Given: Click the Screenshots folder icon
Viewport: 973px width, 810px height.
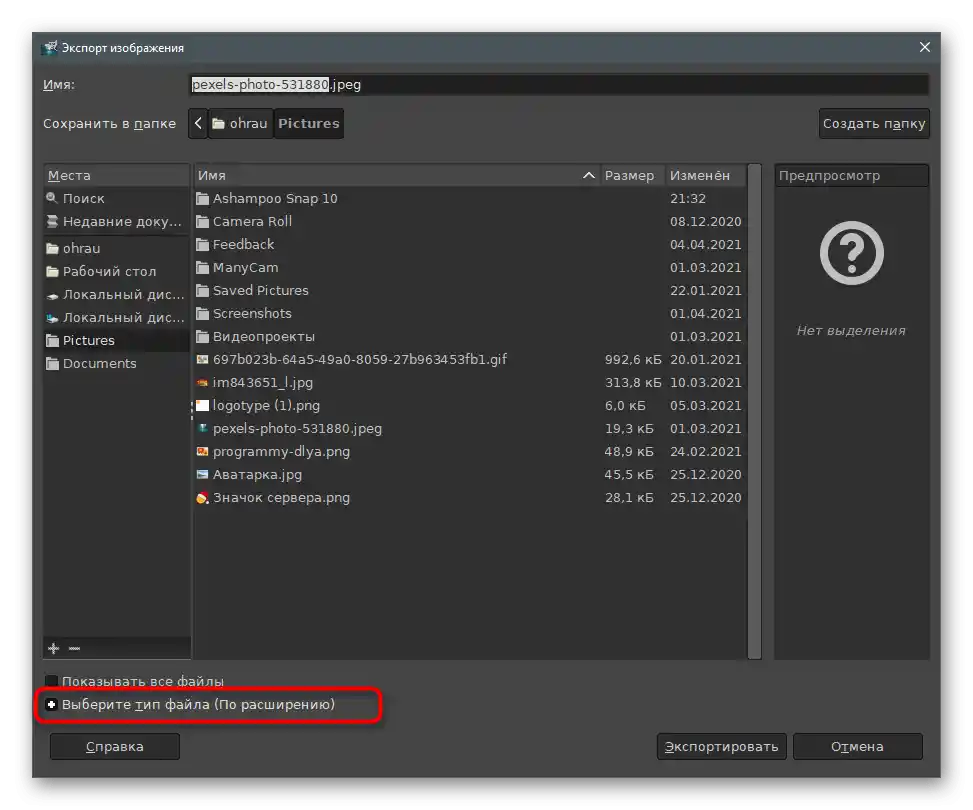Looking at the screenshot, I should (x=202, y=313).
